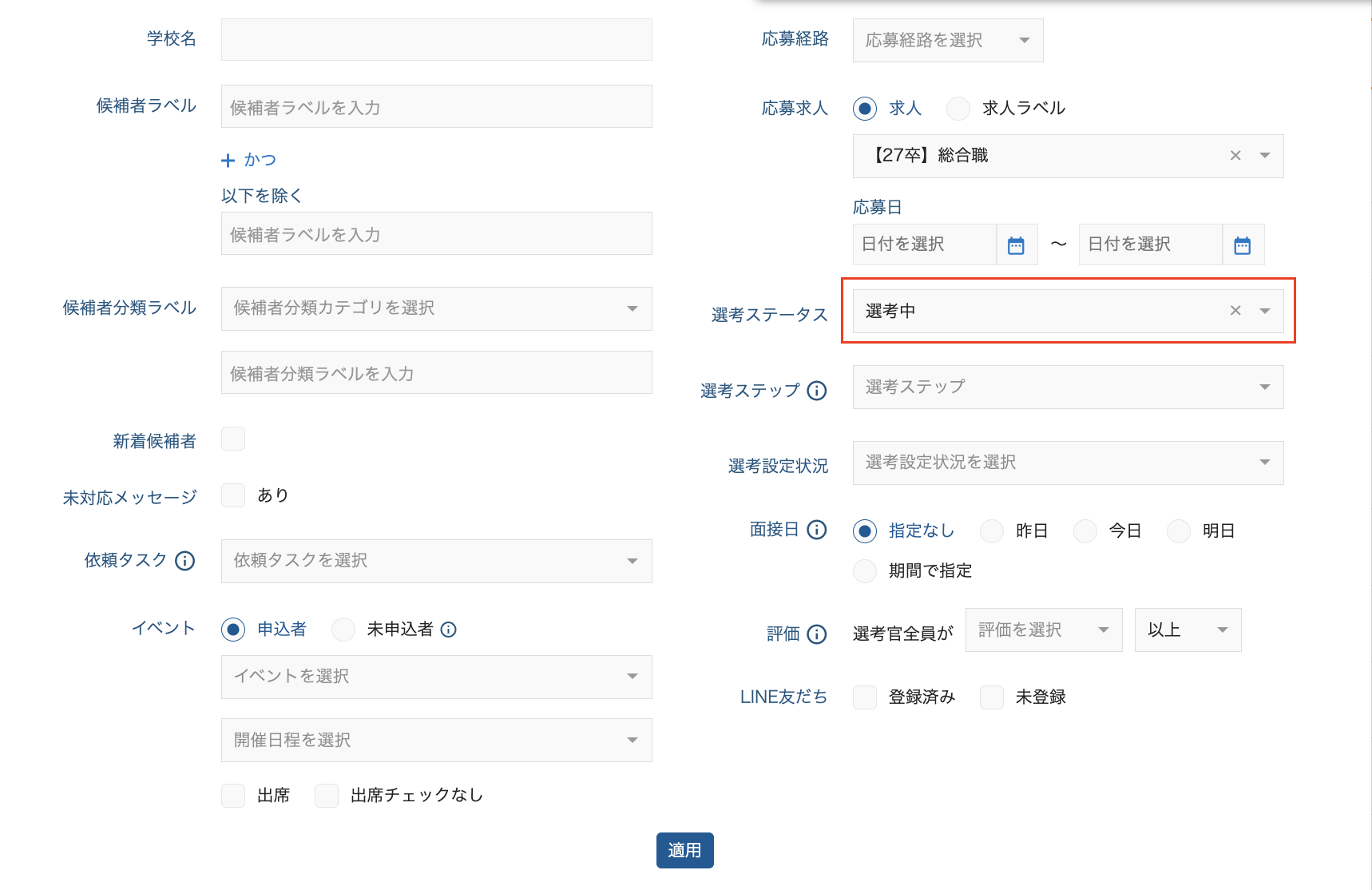Click the plus かつ add condition link
Screen dimensions: 1372x890
coord(248,161)
